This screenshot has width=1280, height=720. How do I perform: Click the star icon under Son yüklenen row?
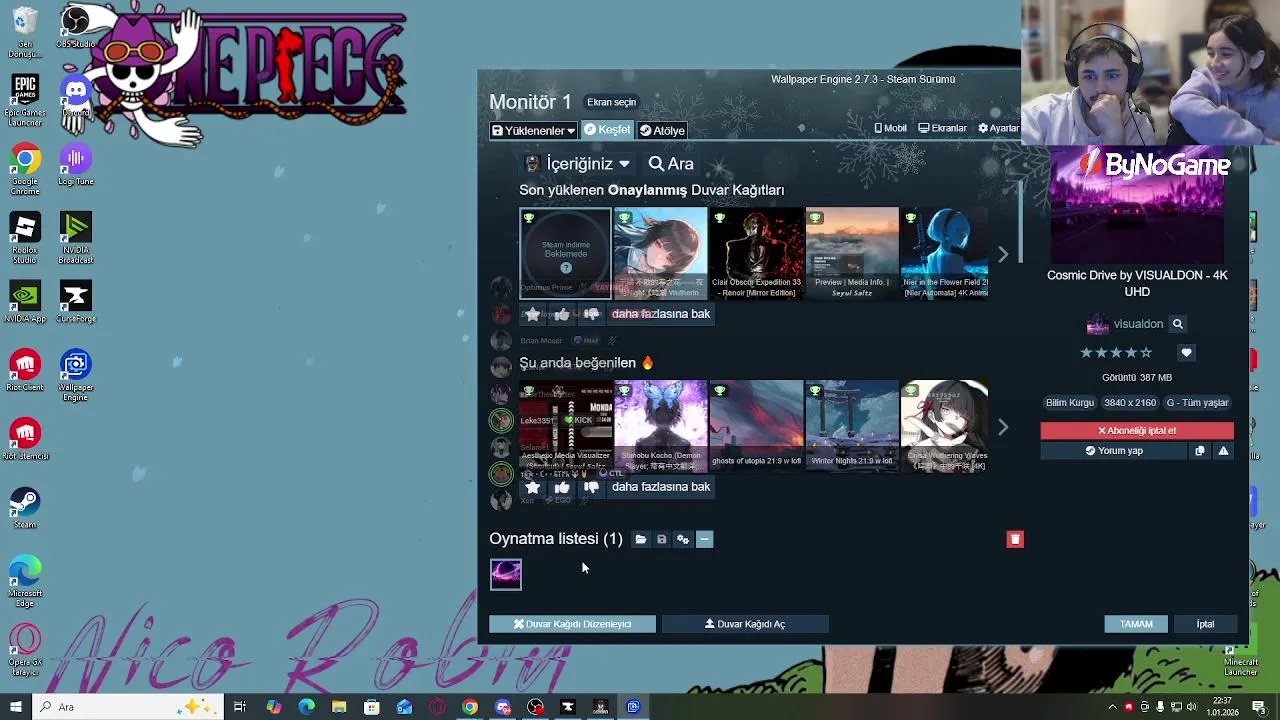click(533, 314)
